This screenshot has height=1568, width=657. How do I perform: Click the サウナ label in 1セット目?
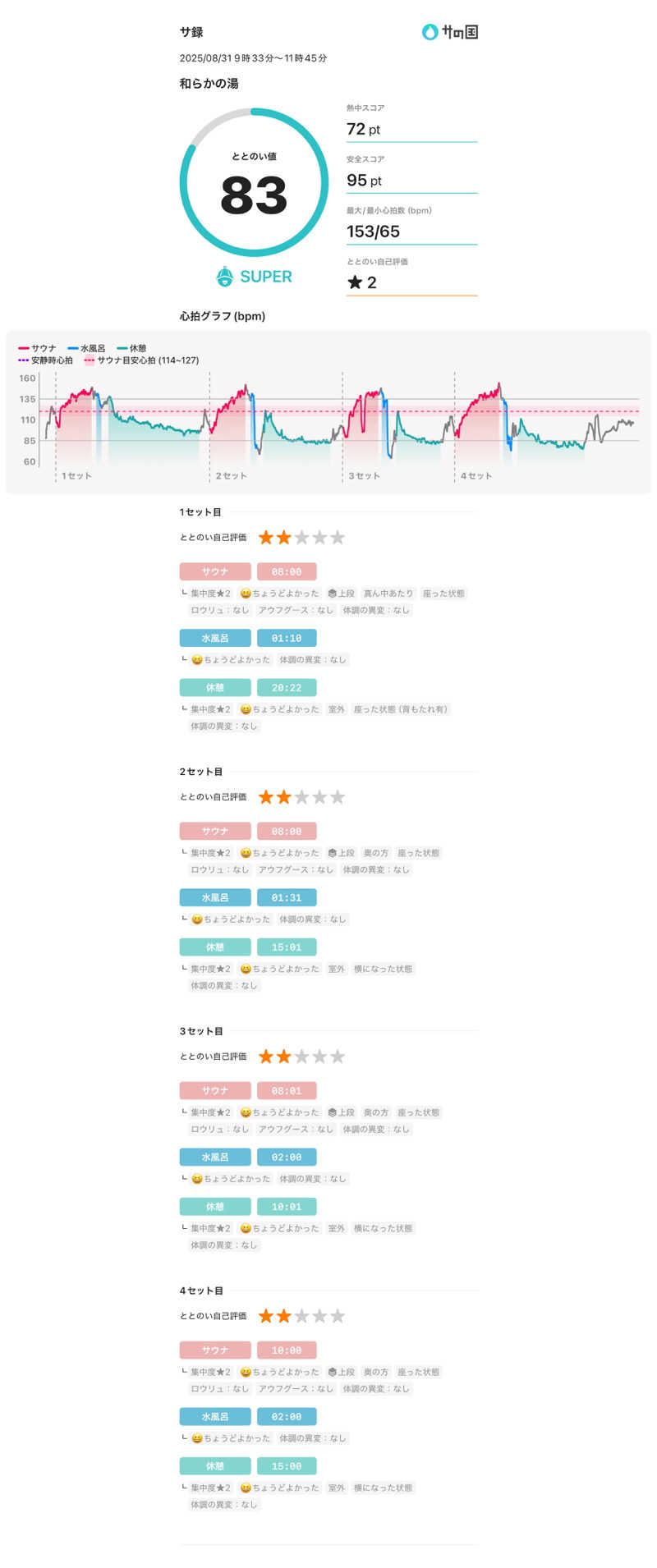(x=215, y=571)
